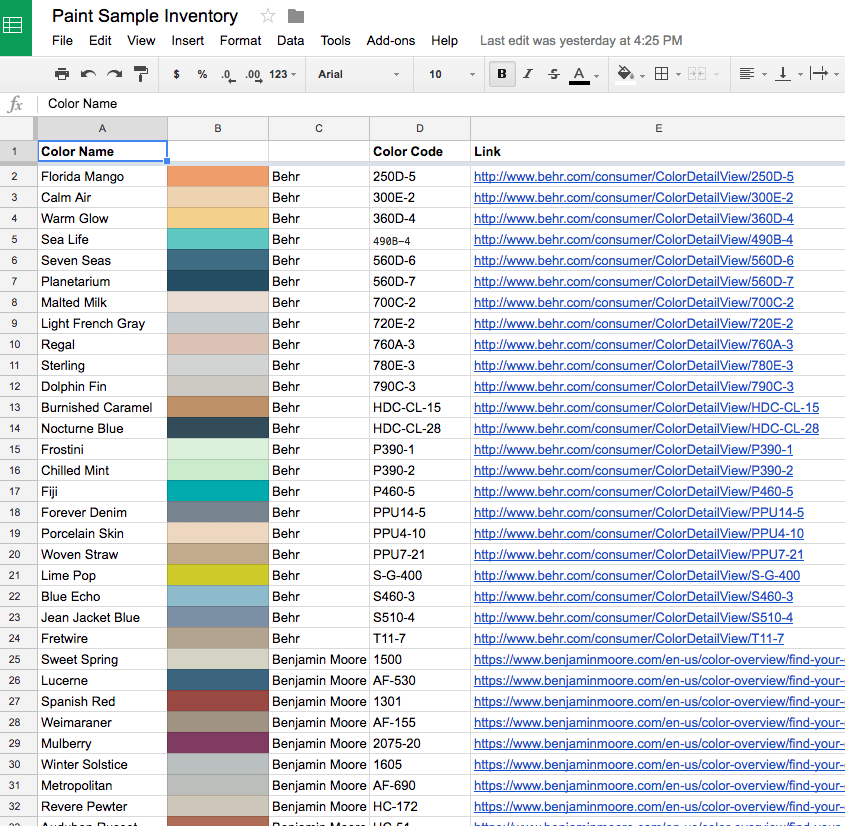Select the Light French Gray cell

click(x=102, y=324)
